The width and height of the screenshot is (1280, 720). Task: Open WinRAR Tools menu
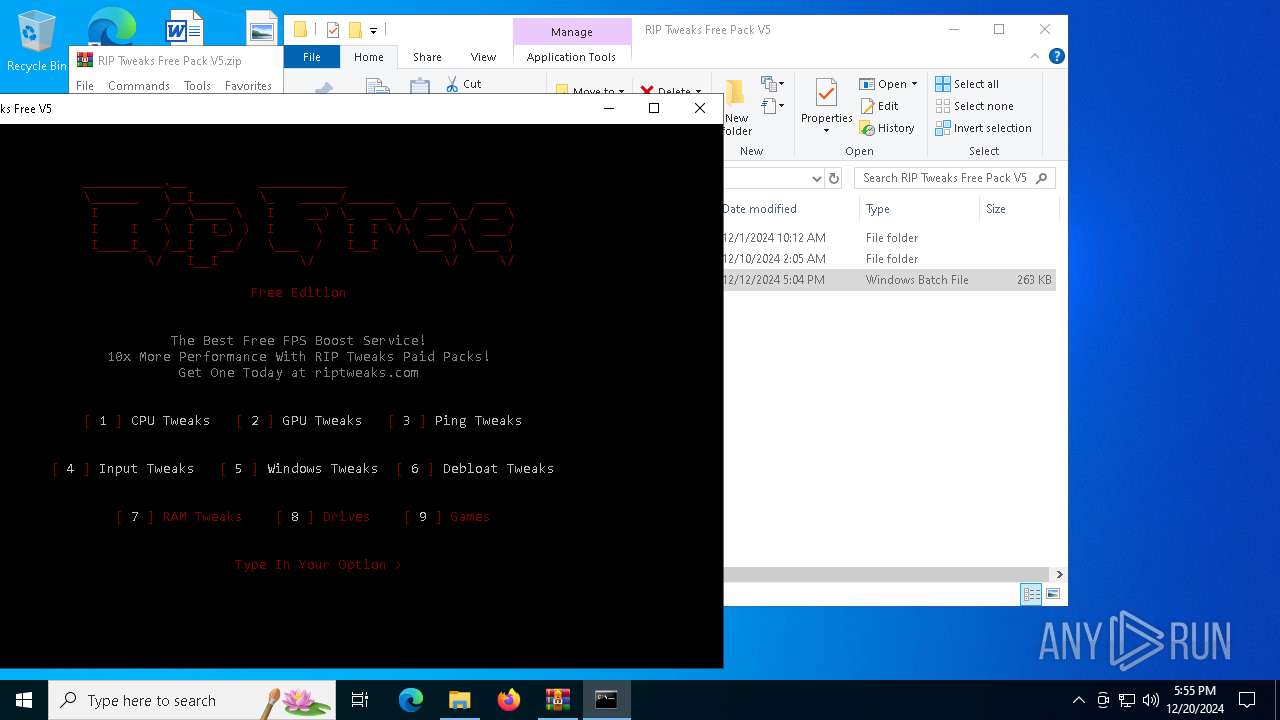197,86
